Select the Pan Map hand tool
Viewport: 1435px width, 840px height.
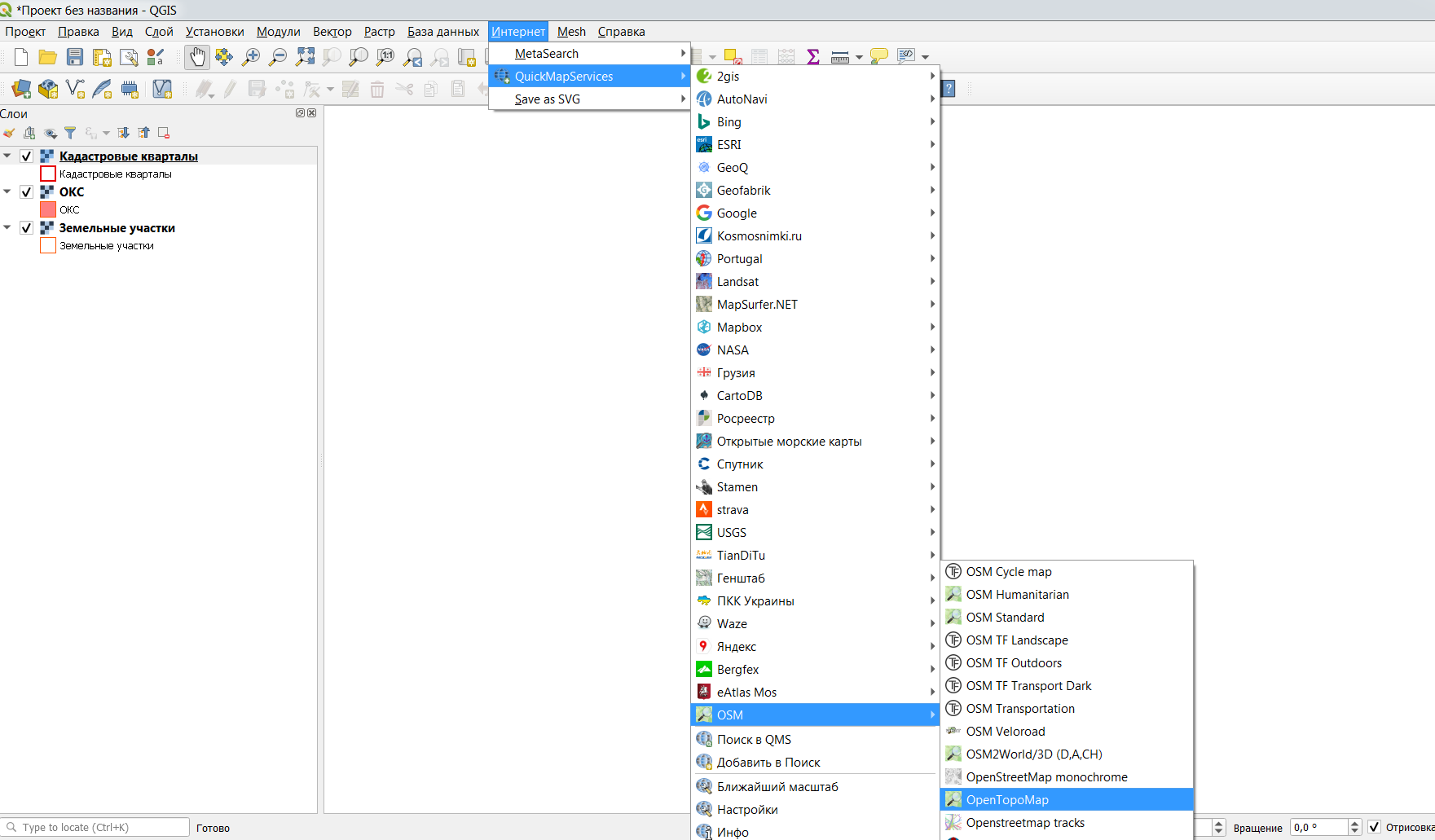pyautogui.click(x=197, y=57)
